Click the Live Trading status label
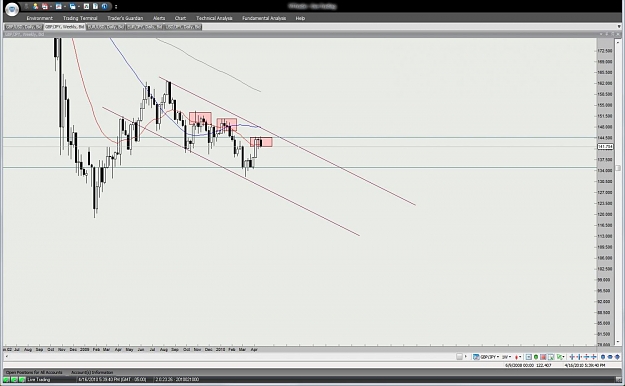 (x=39, y=380)
